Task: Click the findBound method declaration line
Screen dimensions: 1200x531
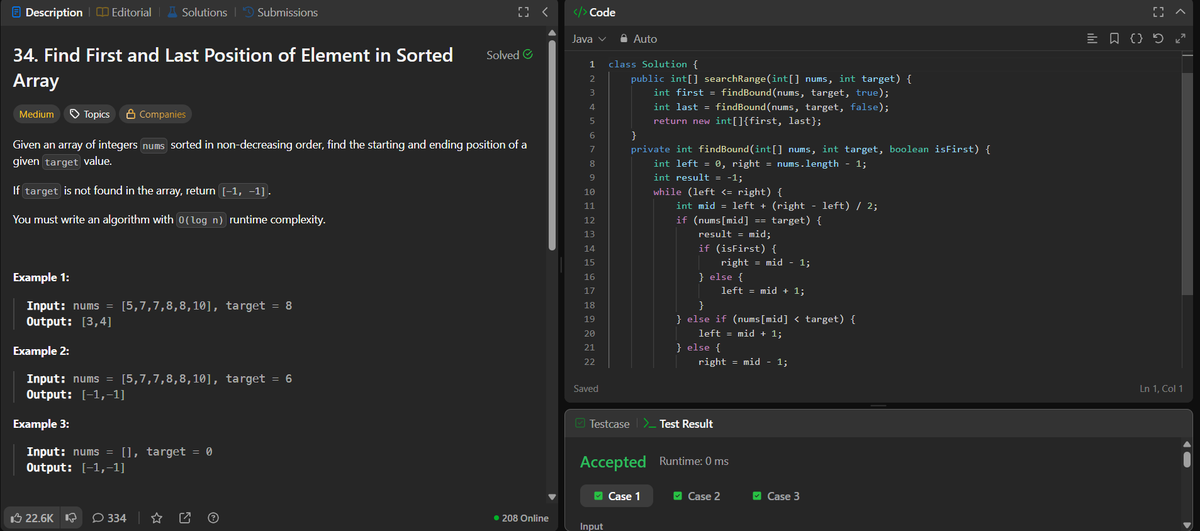Action: (810, 149)
